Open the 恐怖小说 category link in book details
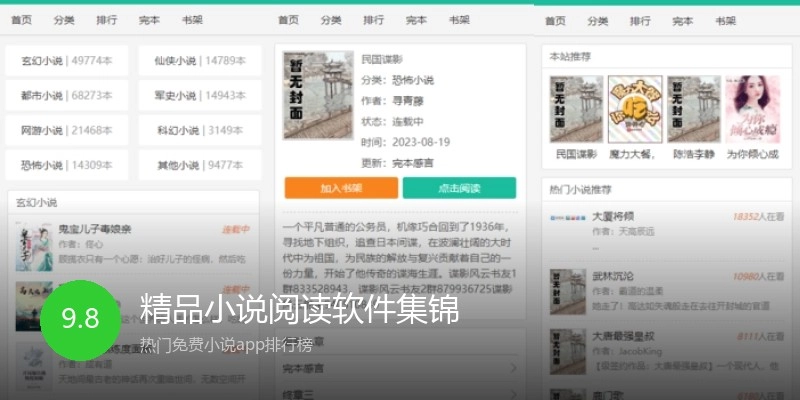This screenshot has height=400, width=800. point(413,80)
